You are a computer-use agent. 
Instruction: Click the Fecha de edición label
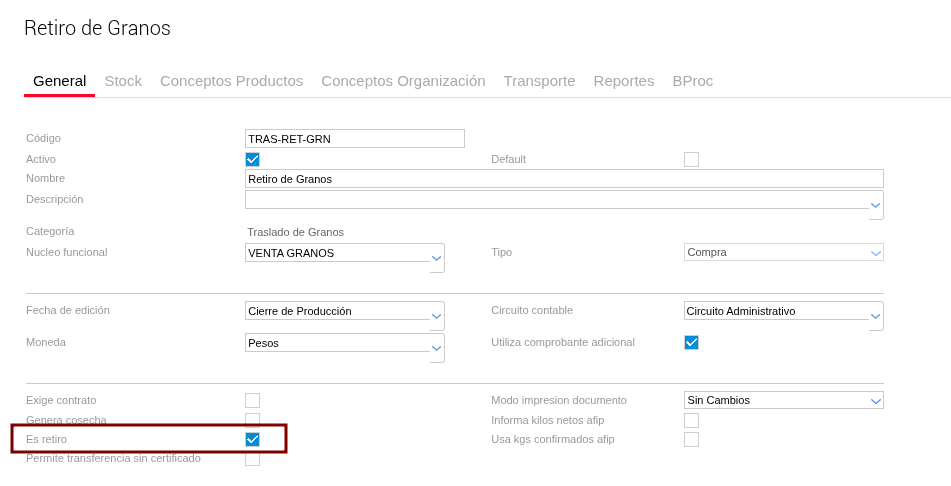coord(68,310)
